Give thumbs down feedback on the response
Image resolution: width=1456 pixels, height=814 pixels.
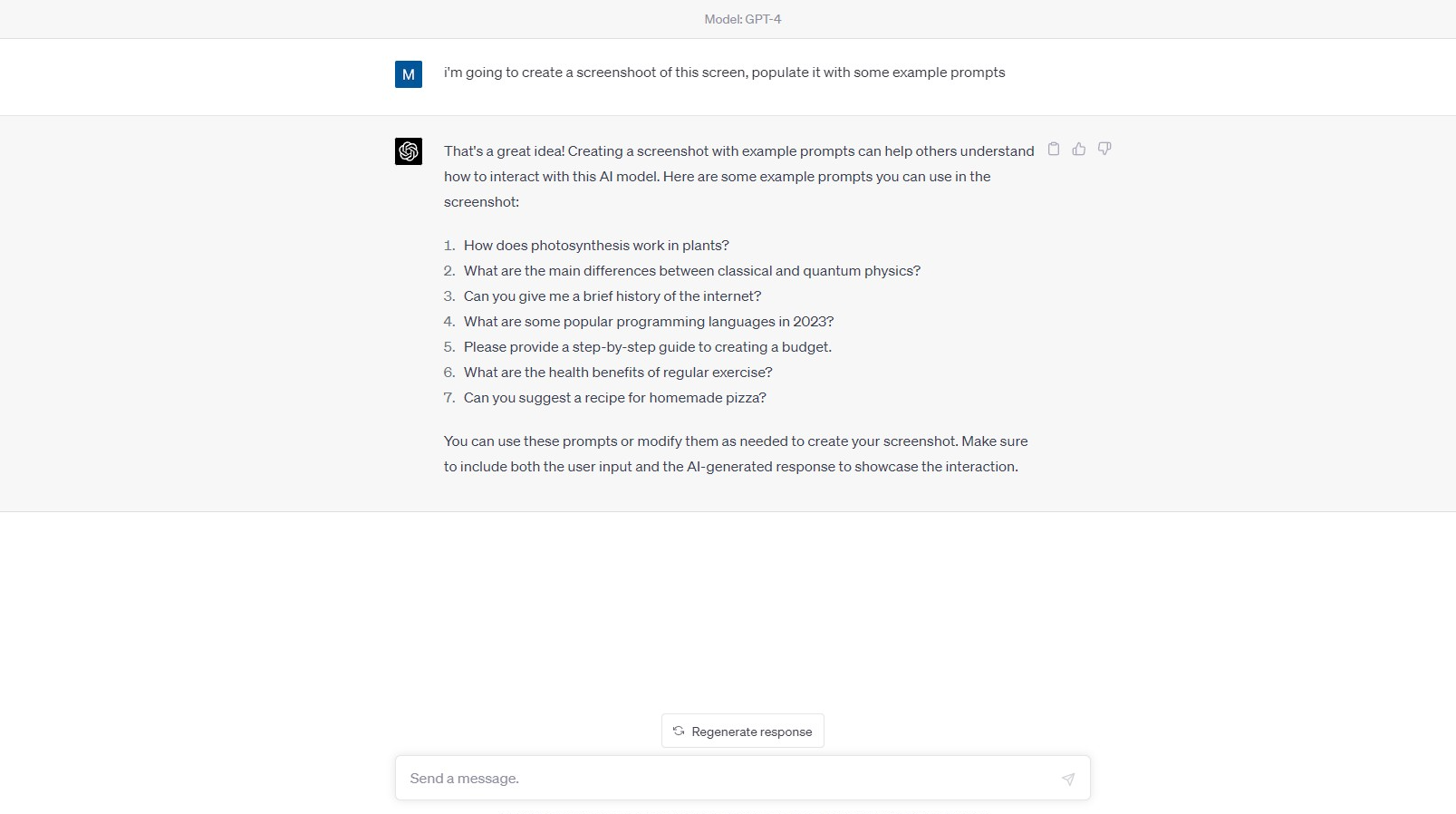(1104, 149)
